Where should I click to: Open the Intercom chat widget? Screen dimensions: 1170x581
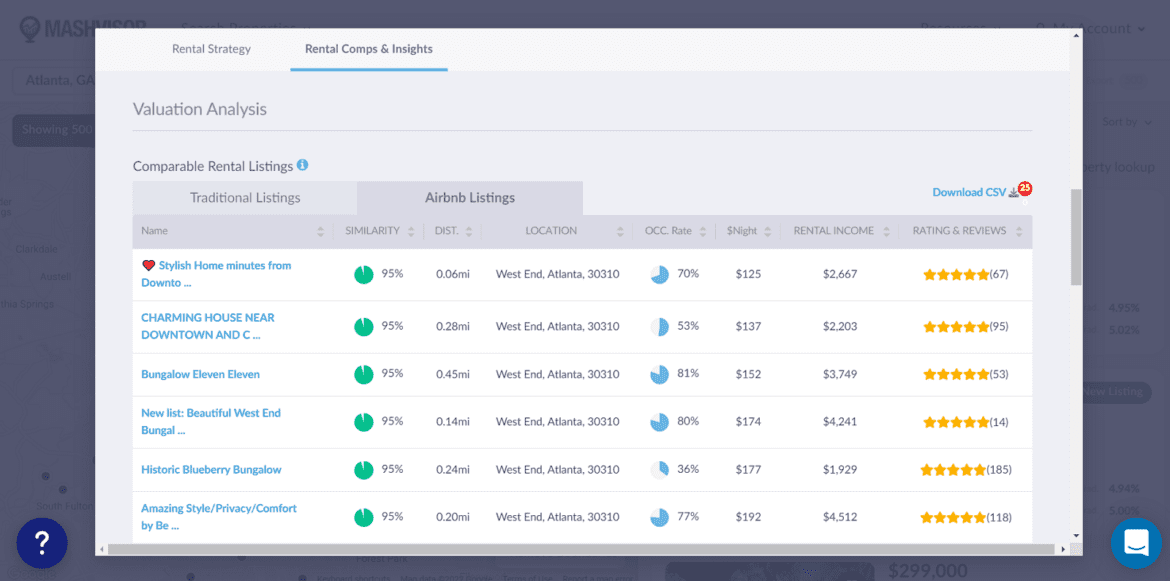[1136, 543]
